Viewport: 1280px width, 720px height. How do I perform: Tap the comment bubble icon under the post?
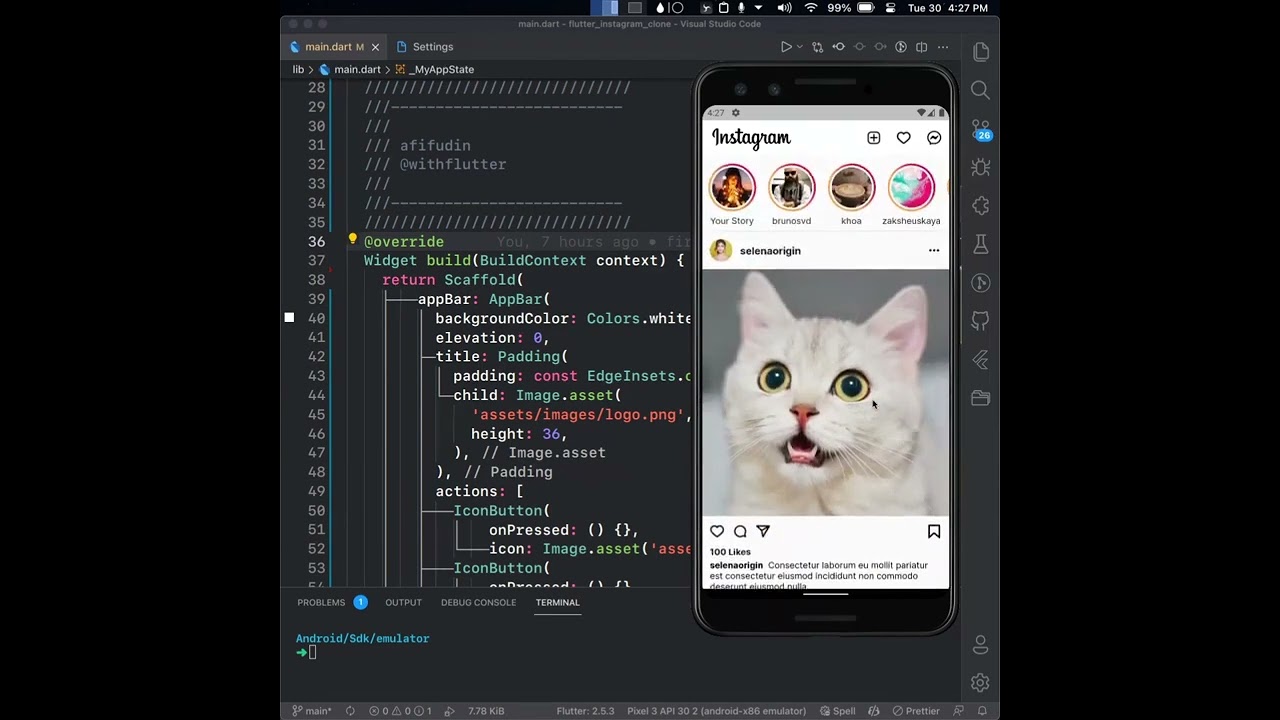tap(740, 532)
